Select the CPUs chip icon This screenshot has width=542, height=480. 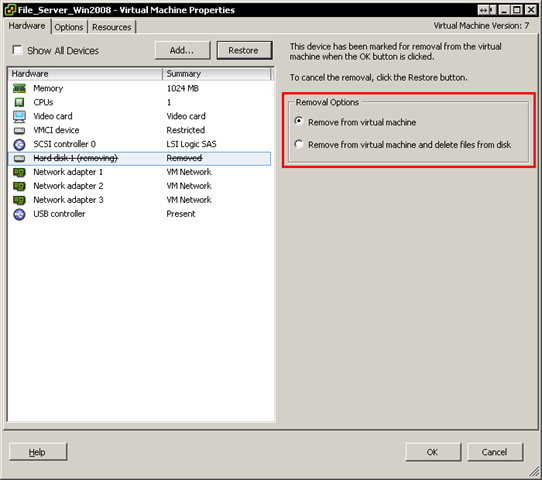pos(19,102)
